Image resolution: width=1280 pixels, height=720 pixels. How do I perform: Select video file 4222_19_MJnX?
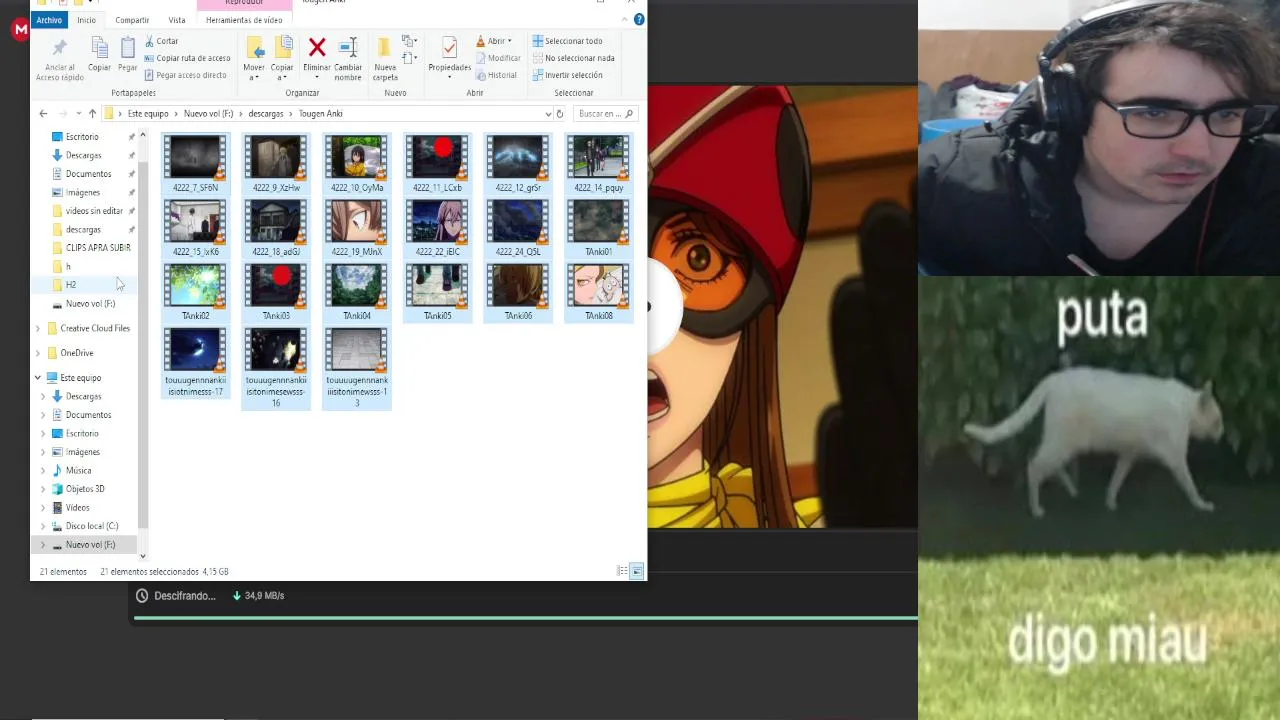pyautogui.click(x=357, y=228)
